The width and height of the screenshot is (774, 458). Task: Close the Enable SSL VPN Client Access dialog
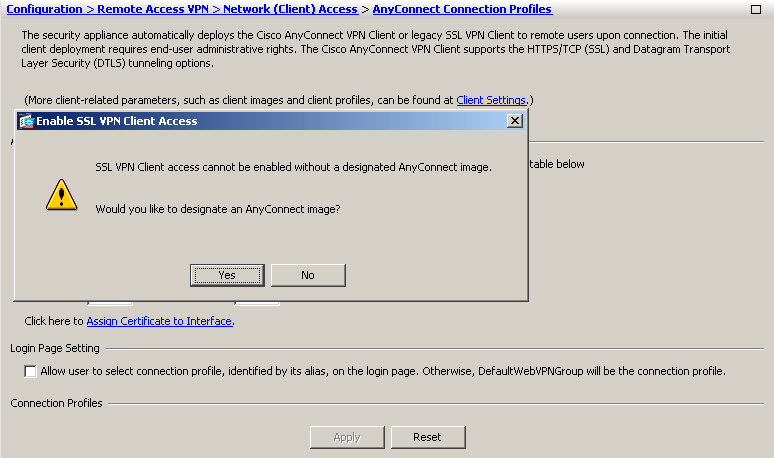coord(515,121)
